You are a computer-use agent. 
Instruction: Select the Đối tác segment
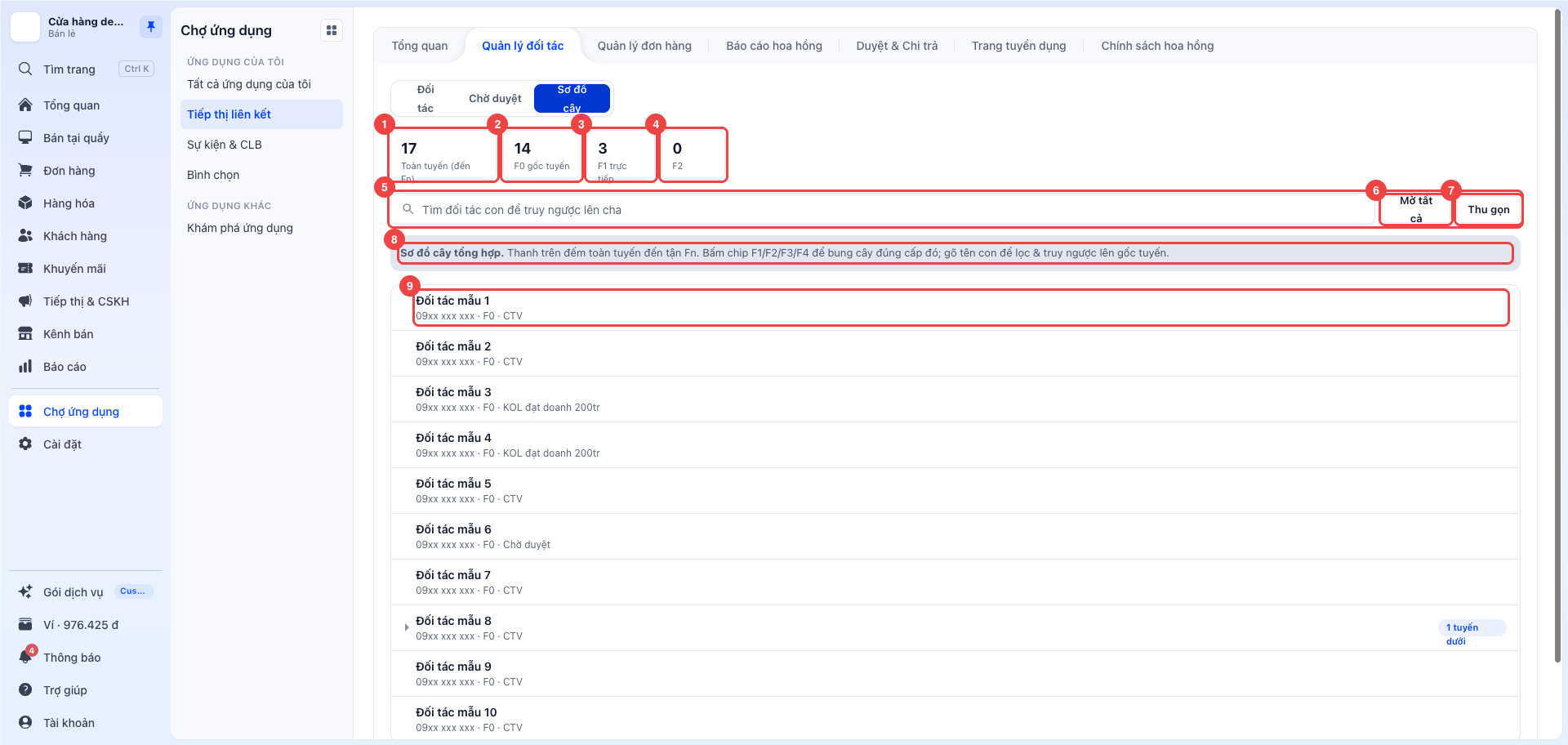(425, 99)
